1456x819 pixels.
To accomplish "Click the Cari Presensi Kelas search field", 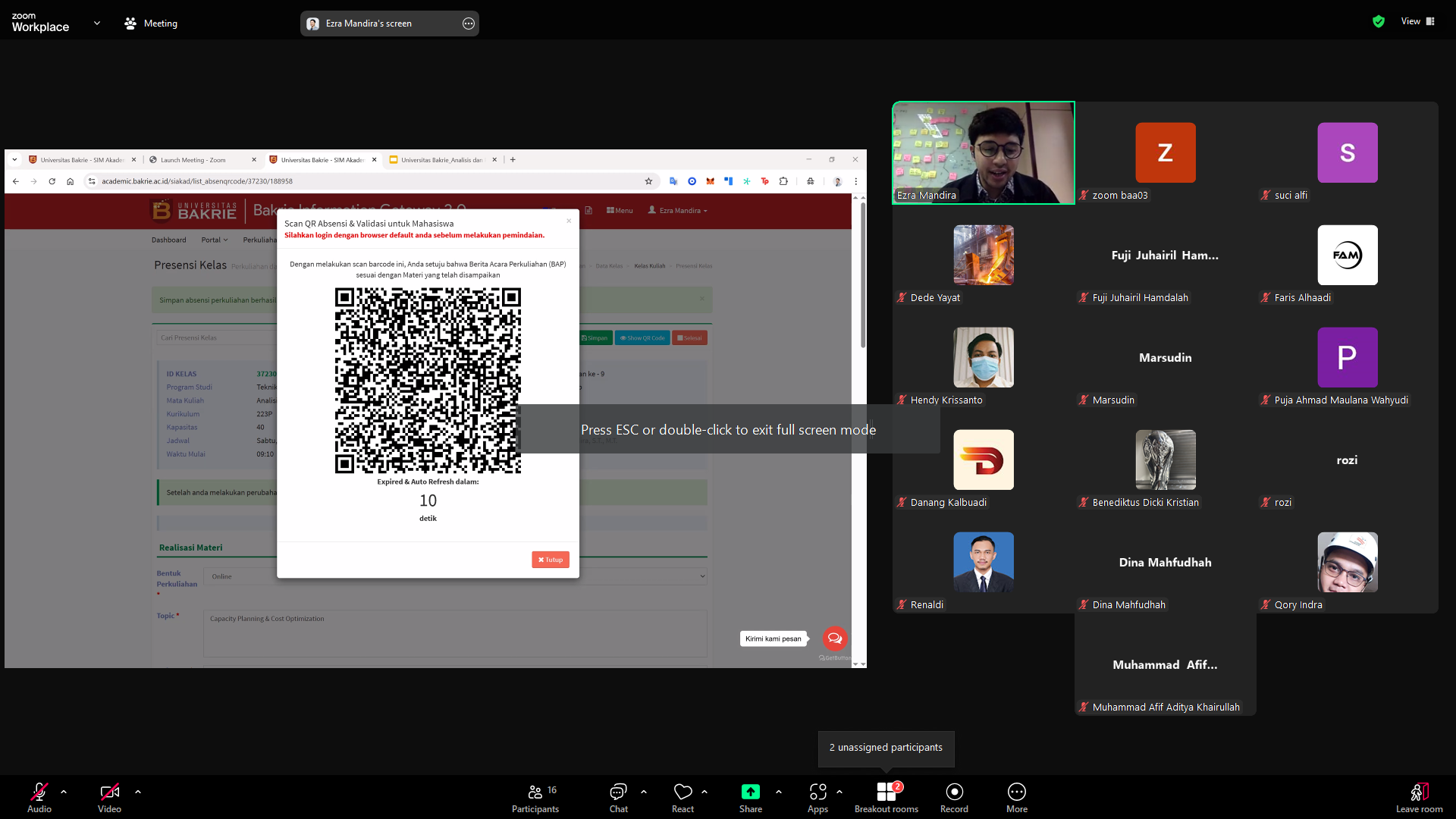I will click(x=218, y=338).
